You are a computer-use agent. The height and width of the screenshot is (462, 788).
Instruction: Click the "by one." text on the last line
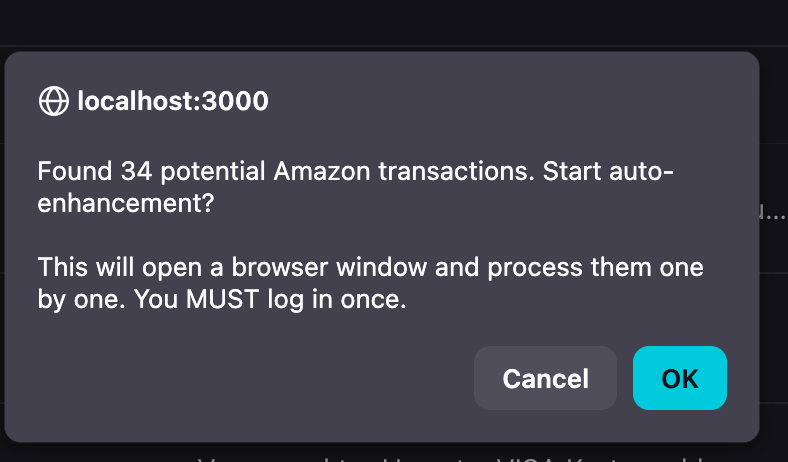pyautogui.click(x=74, y=300)
